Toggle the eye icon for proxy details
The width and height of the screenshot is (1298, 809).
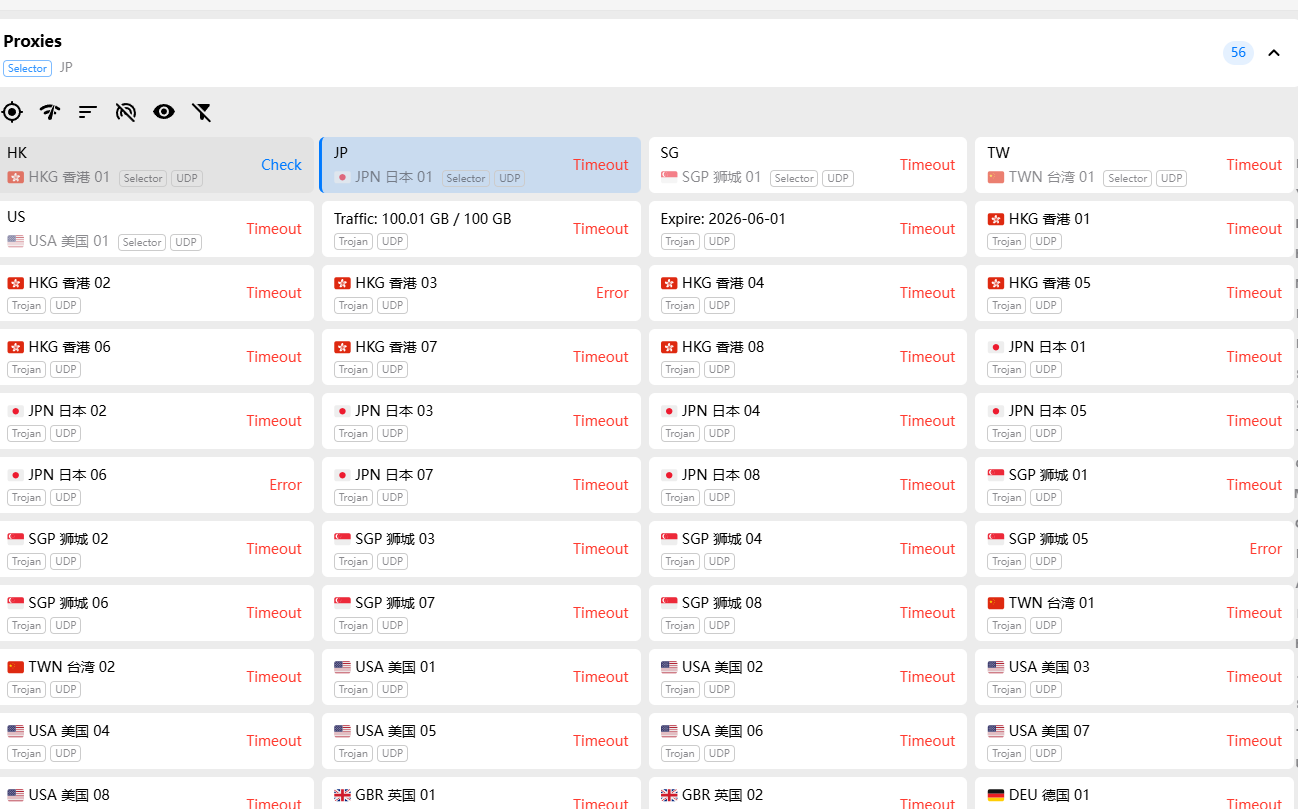(x=164, y=112)
